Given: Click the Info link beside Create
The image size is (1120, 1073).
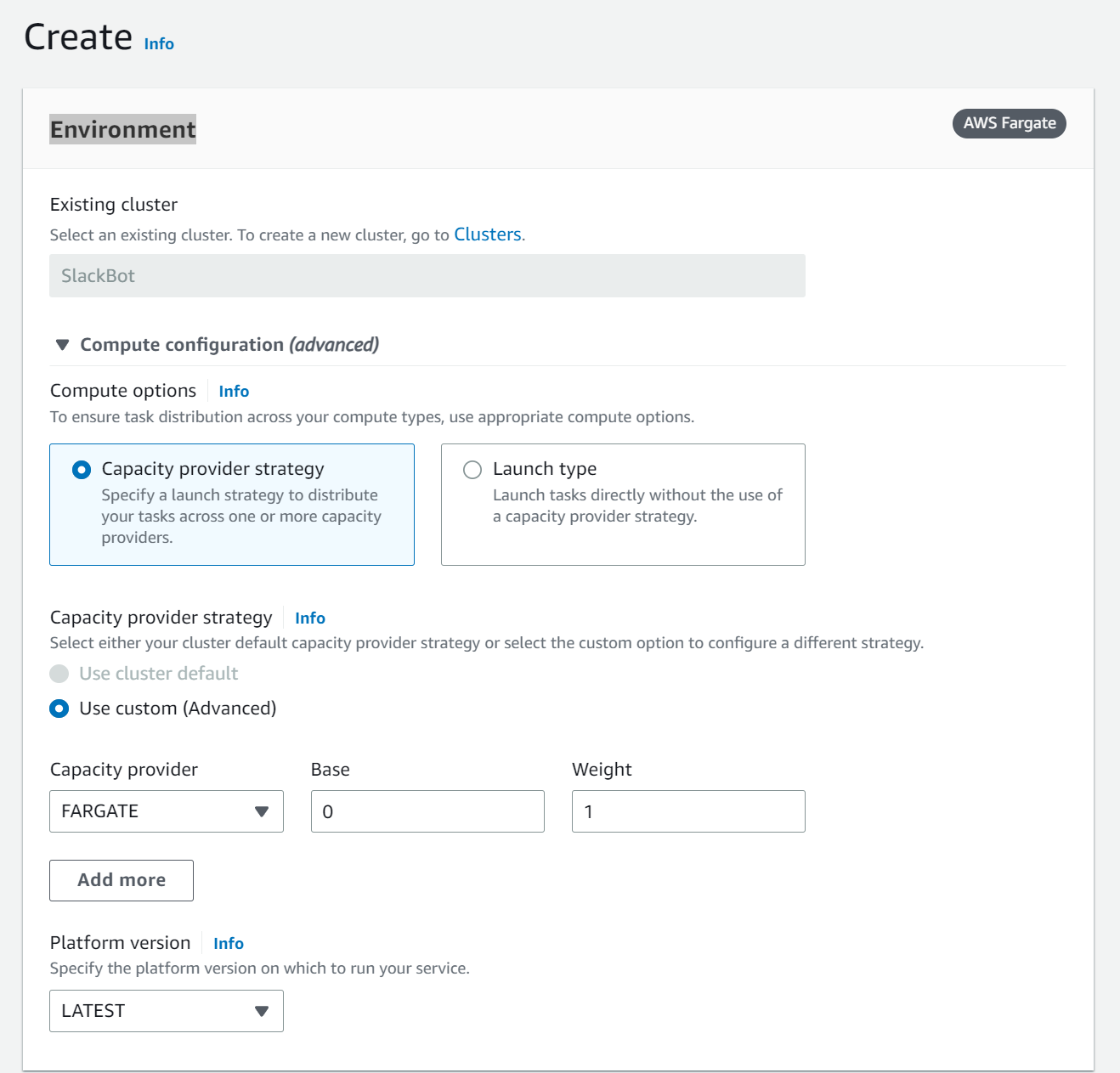Looking at the screenshot, I should click(x=158, y=43).
